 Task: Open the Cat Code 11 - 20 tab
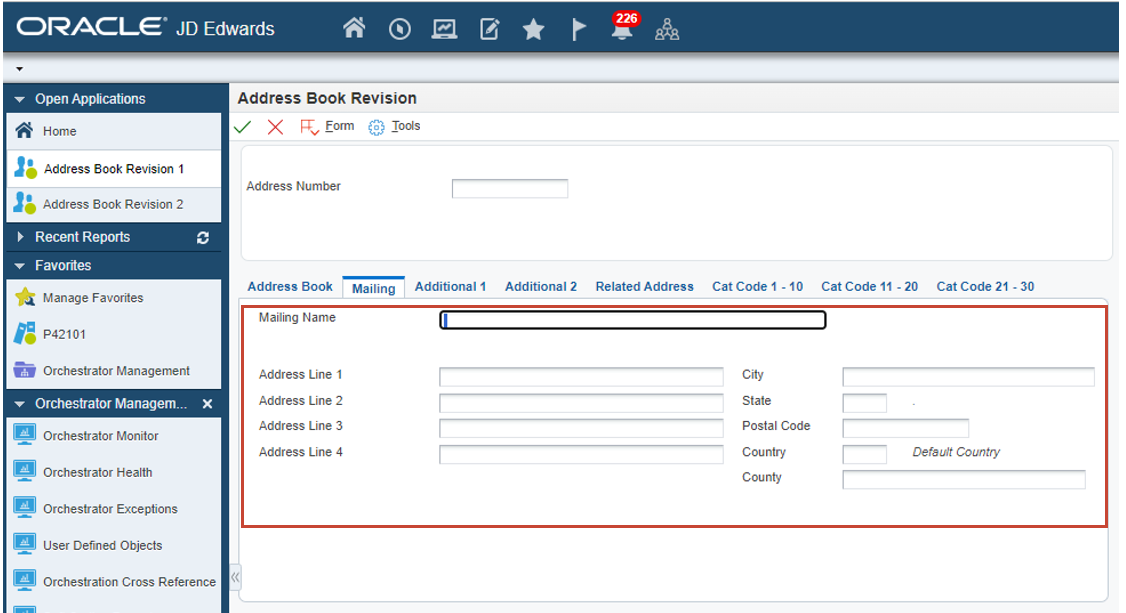870,286
